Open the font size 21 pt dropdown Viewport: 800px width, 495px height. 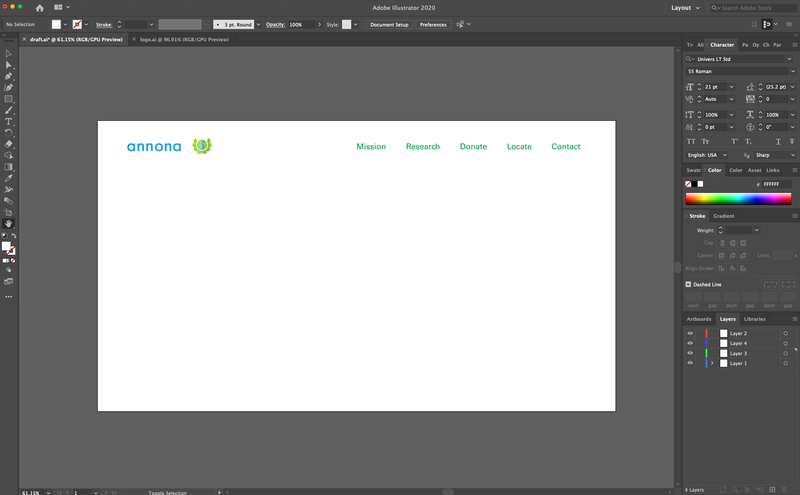tap(731, 87)
